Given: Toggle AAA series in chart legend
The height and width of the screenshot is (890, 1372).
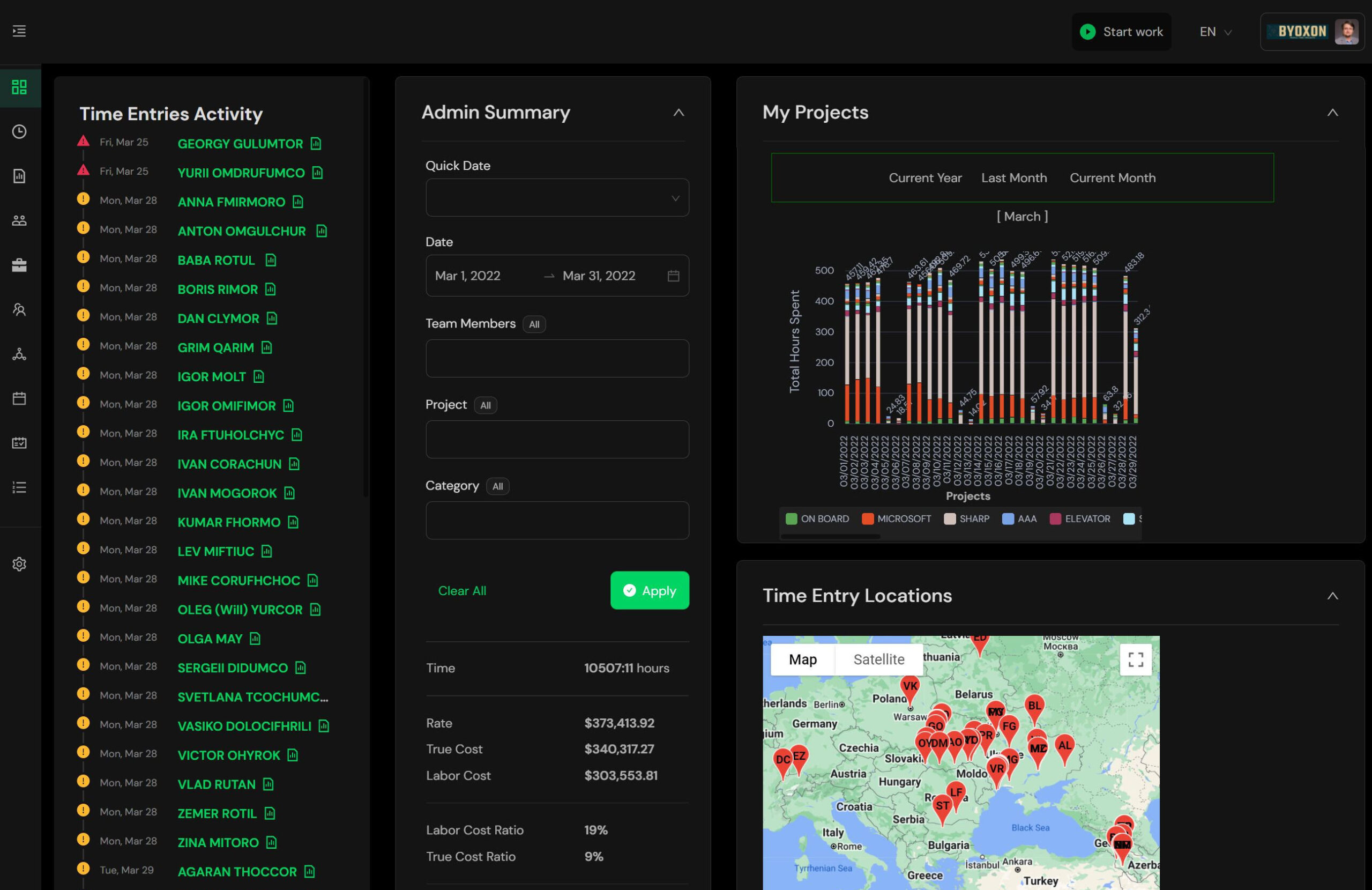Looking at the screenshot, I should (1019, 518).
